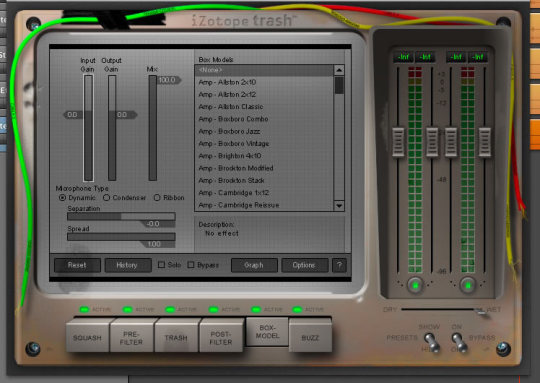The height and width of the screenshot is (383, 540).
Task: Open the BOX-MODEL module
Action: pyautogui.click(x=267, y=331)
